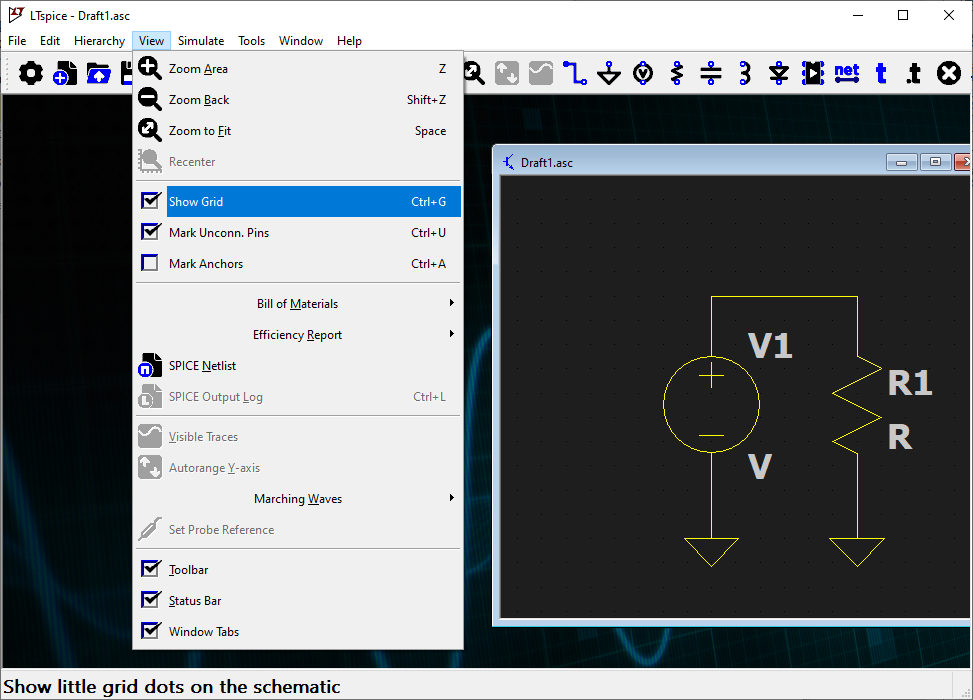Maximize the Draft1.asc child window
973x700 pixels.
pos(935,163)
